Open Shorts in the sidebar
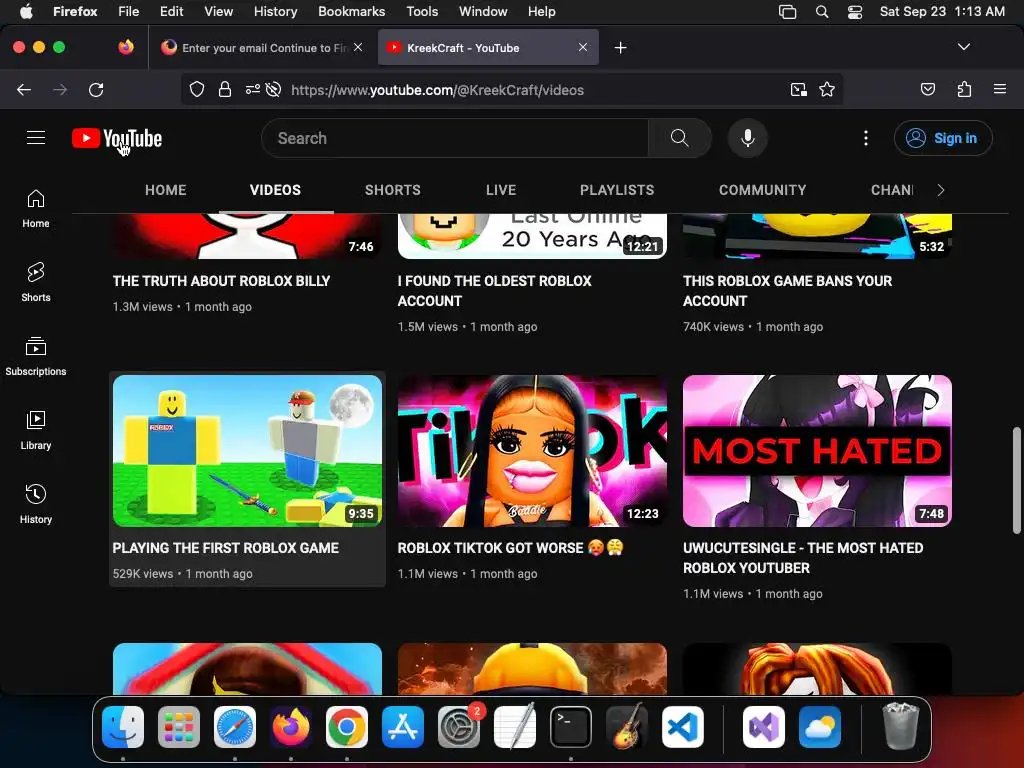1024x768 pixels. pos(36,283)
